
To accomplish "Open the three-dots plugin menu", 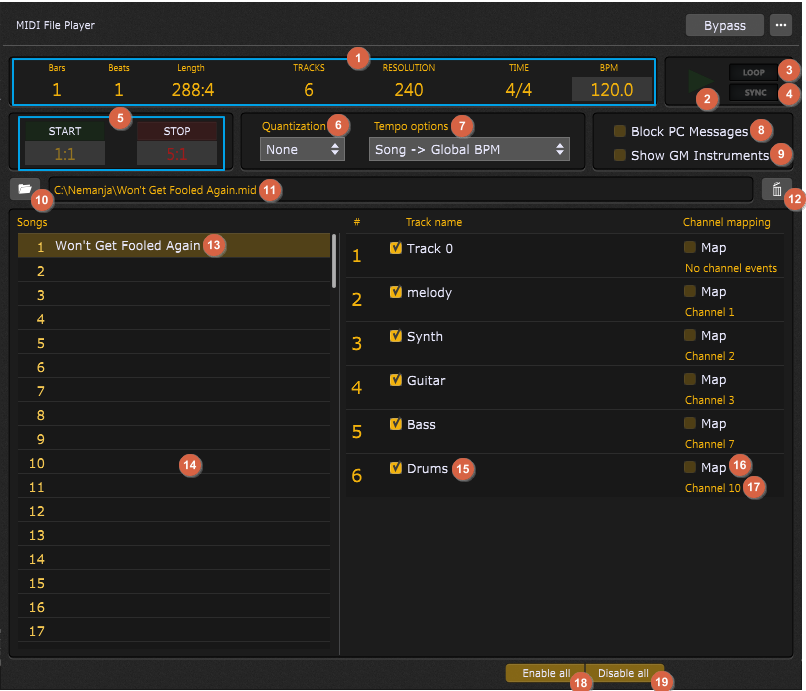I will pos(780,25).
